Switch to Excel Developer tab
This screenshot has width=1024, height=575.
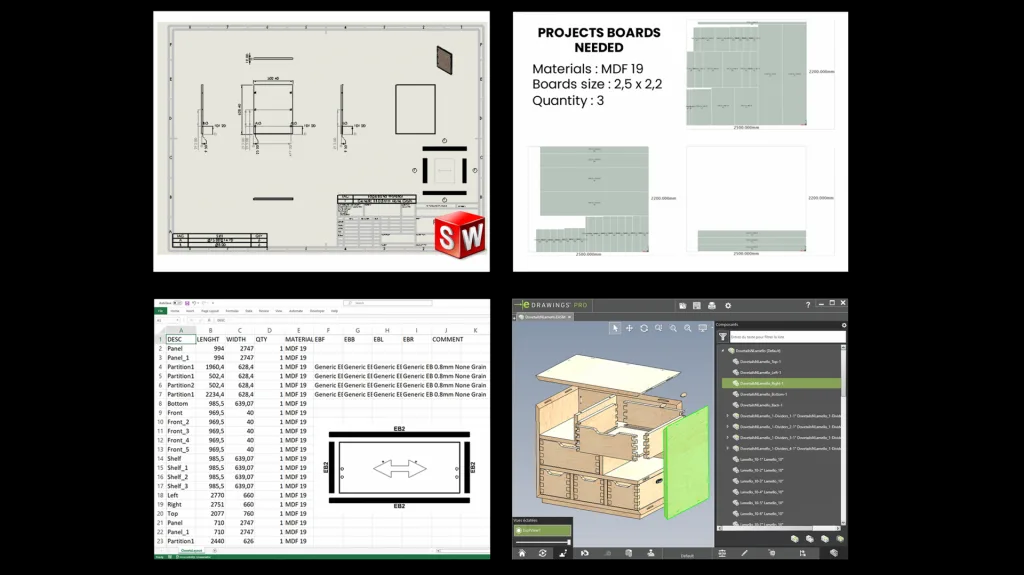click(317, 311)
